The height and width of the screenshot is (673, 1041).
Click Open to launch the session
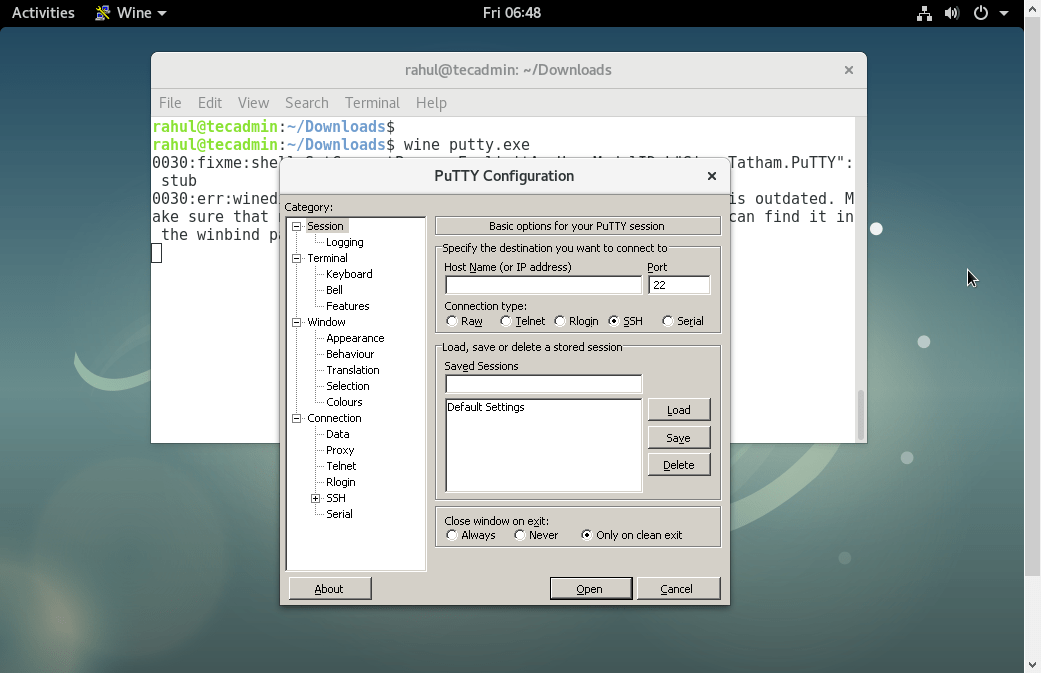coord(590,588)
